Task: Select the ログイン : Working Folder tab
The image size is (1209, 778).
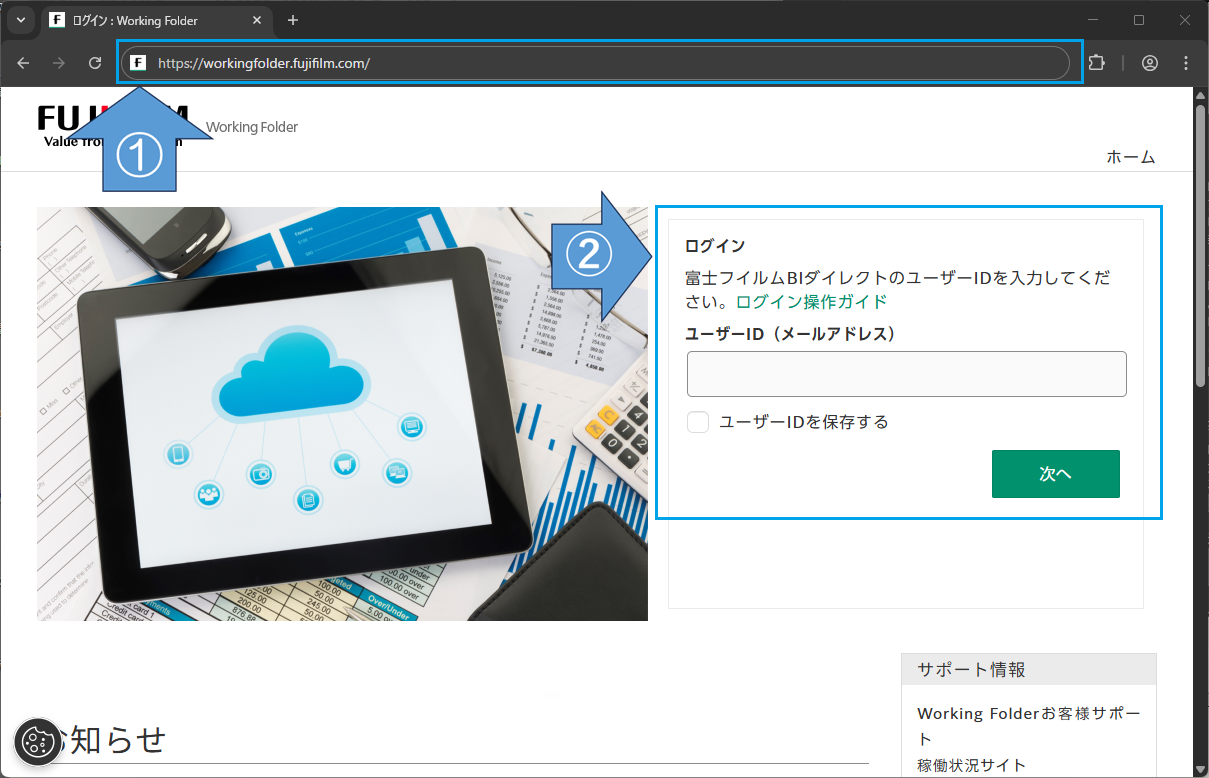Action: click(x=155, y=20)
